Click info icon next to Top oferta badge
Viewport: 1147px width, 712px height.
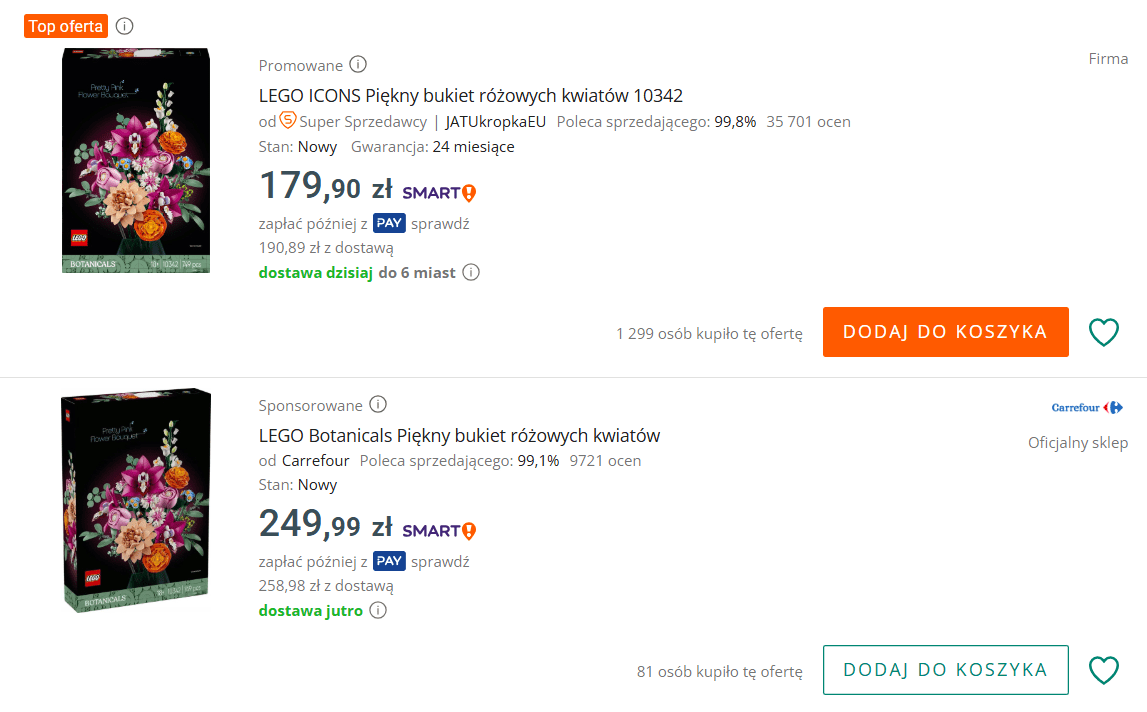point(124,26)
